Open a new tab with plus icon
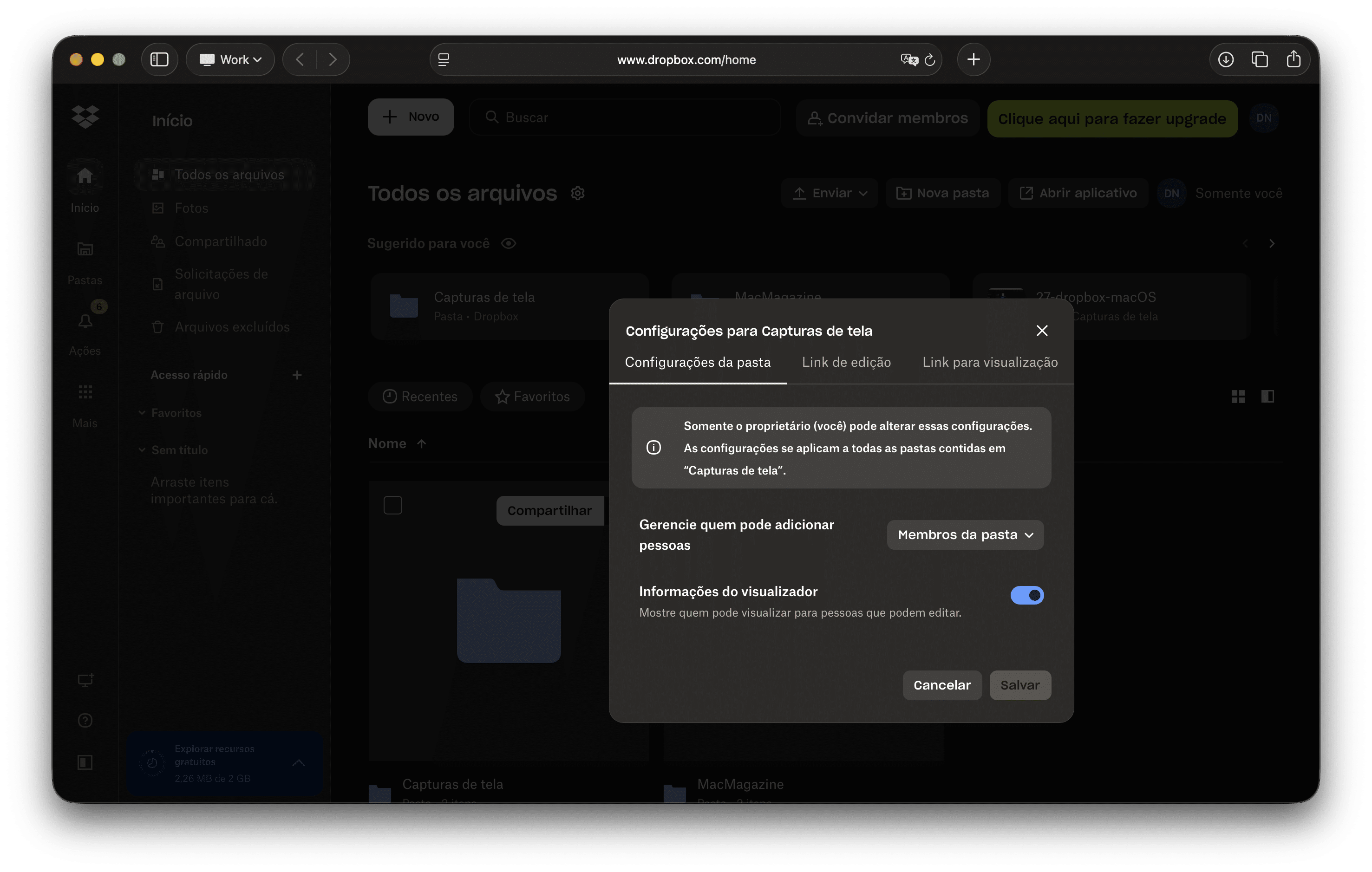Viewport: 1372px width, 872px height. tap(973, 59)
